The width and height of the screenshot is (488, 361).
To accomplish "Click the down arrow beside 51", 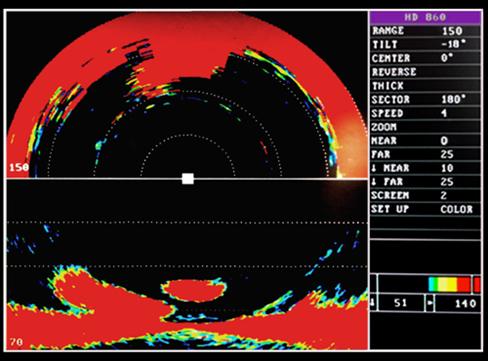I will click(373, 303).
